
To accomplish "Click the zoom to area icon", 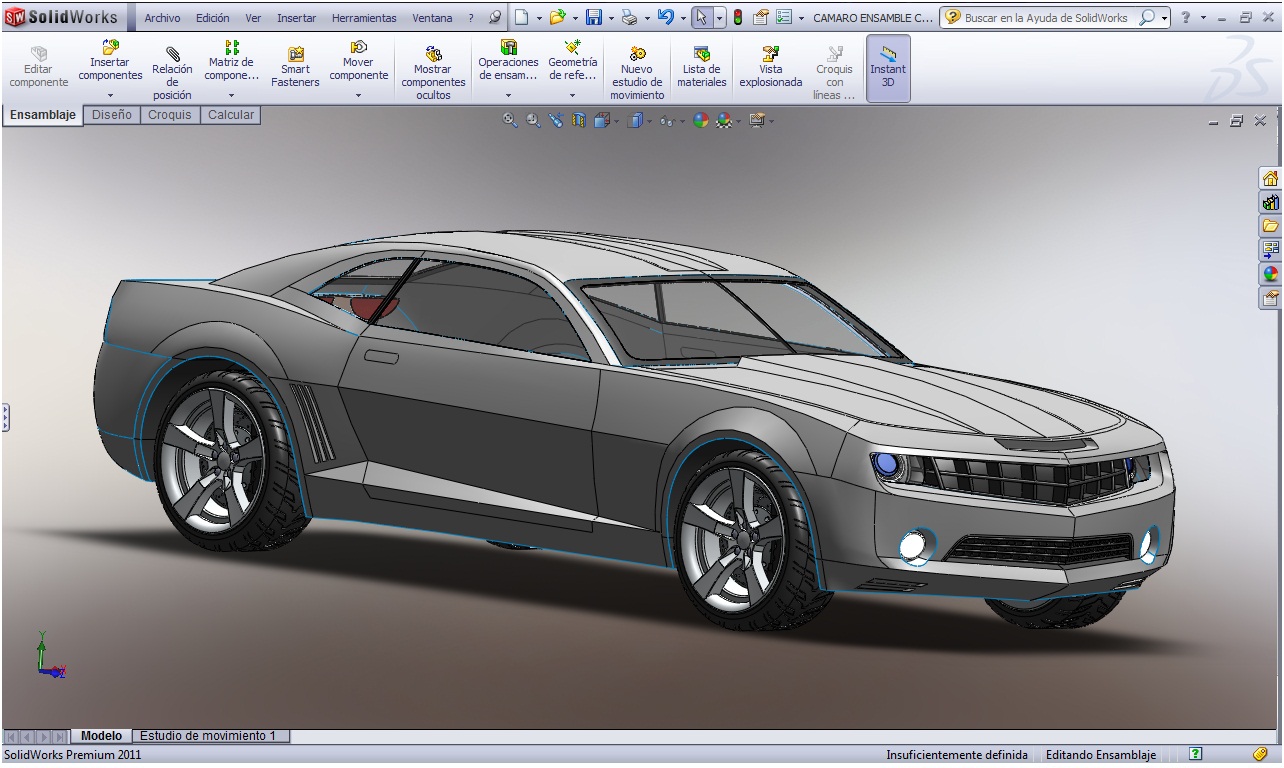I will (533, 121).
